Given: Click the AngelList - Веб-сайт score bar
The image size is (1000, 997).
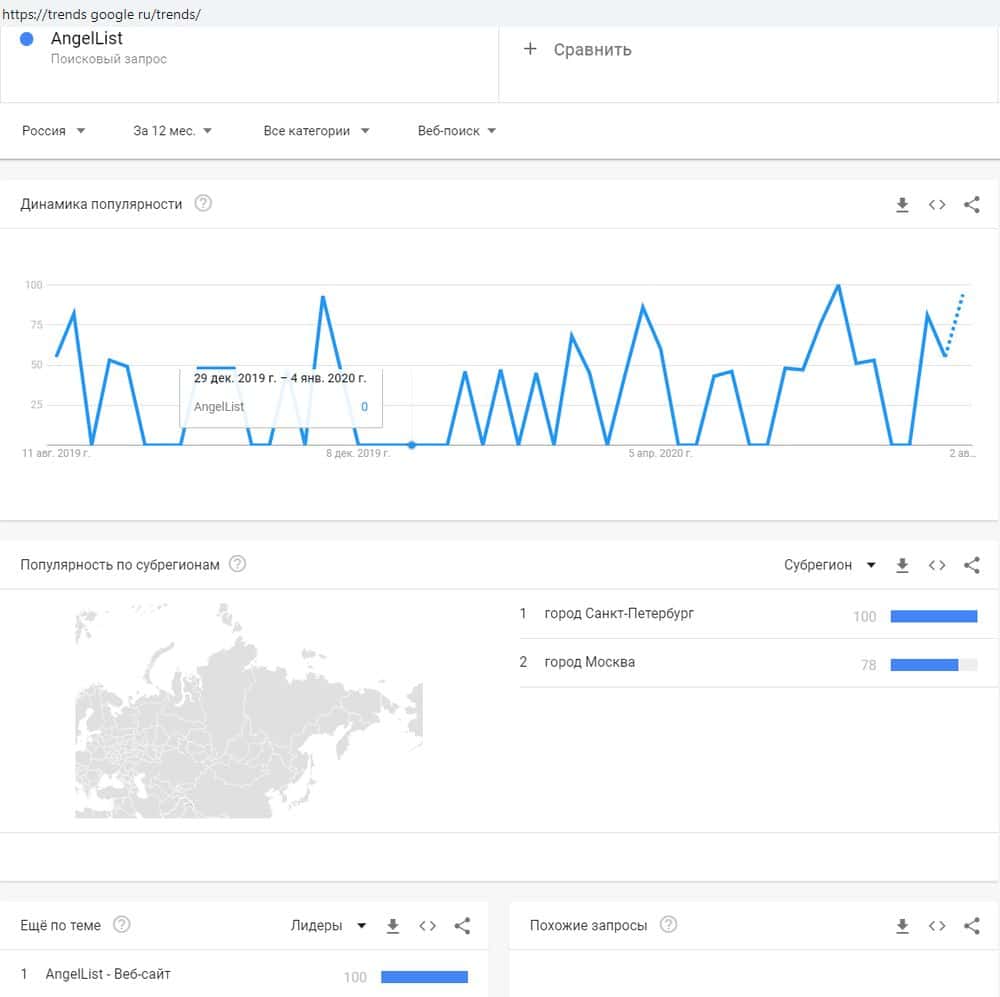Looking at the screenshot, I should click(424, 977).
